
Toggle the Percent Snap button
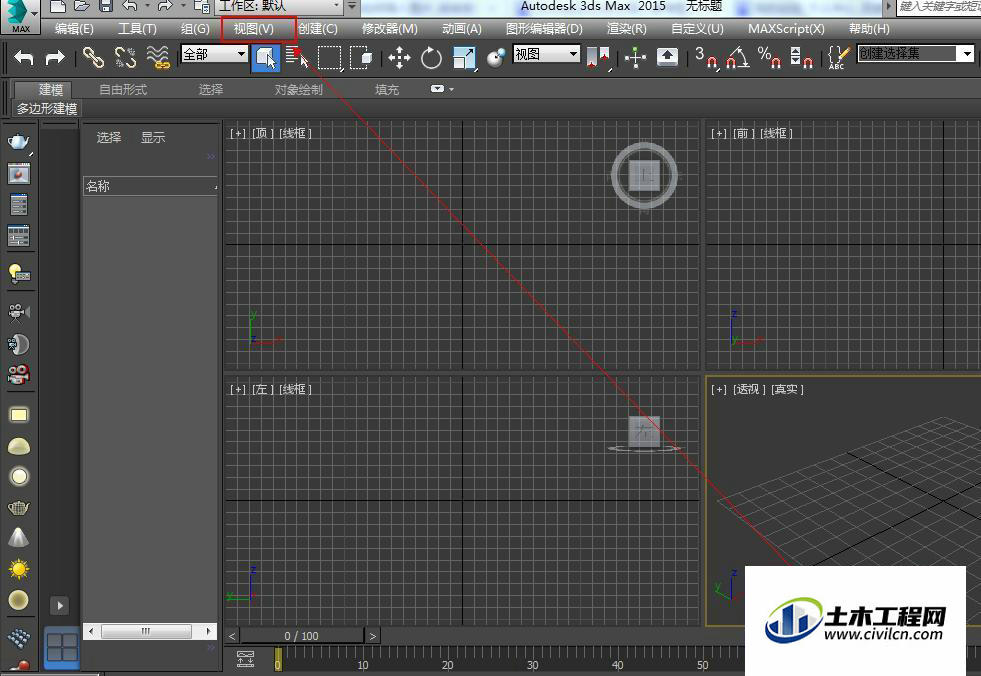point(769,58)
